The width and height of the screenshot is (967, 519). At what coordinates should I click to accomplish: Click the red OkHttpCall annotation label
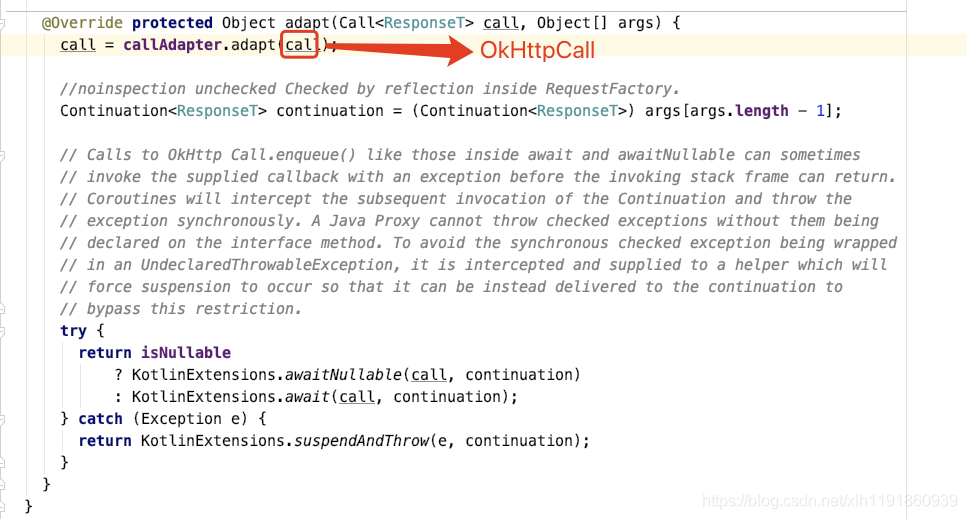537,50
